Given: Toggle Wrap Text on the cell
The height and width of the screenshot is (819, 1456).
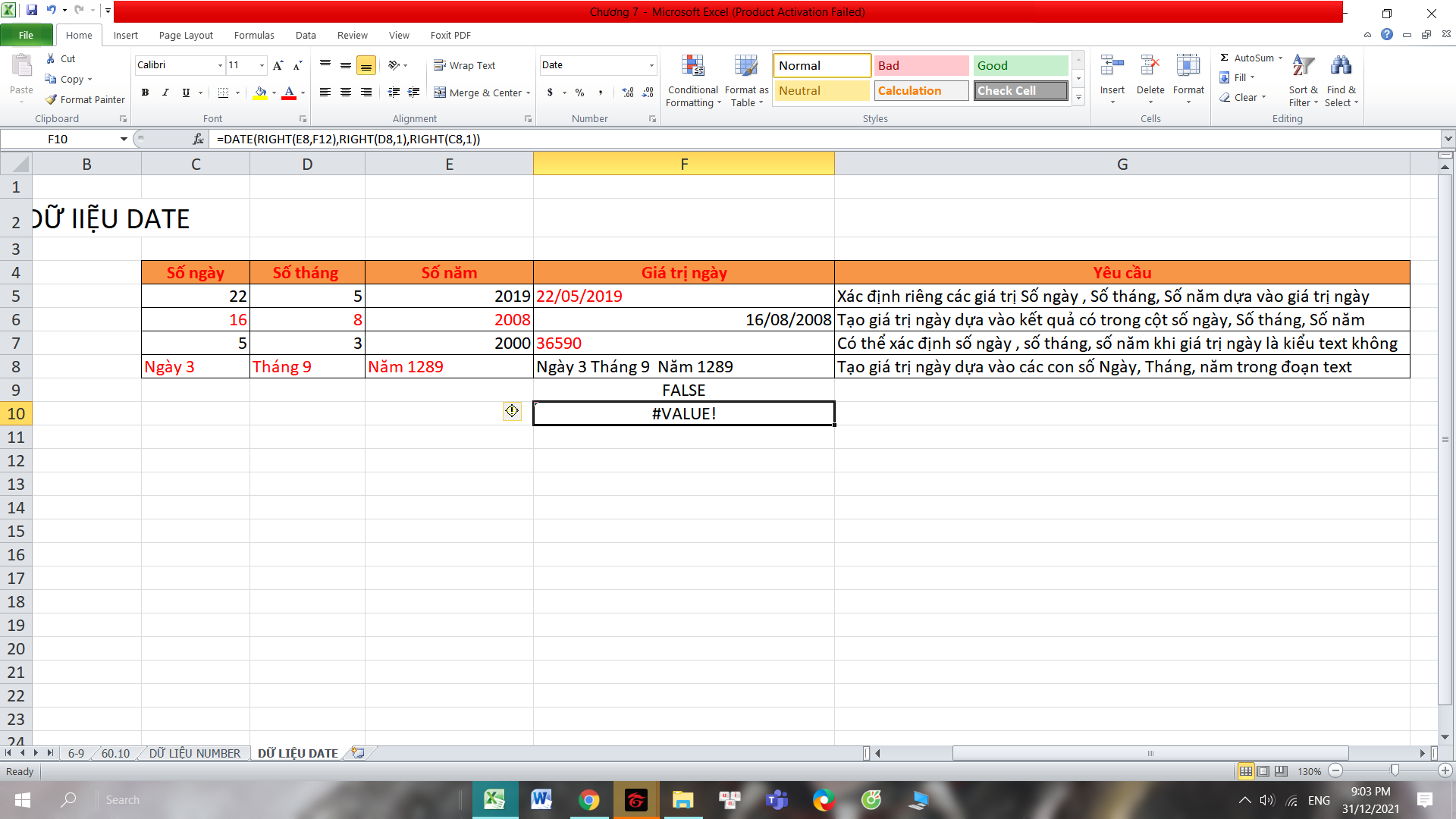Looking at the screenshot, I should point(464,65).
